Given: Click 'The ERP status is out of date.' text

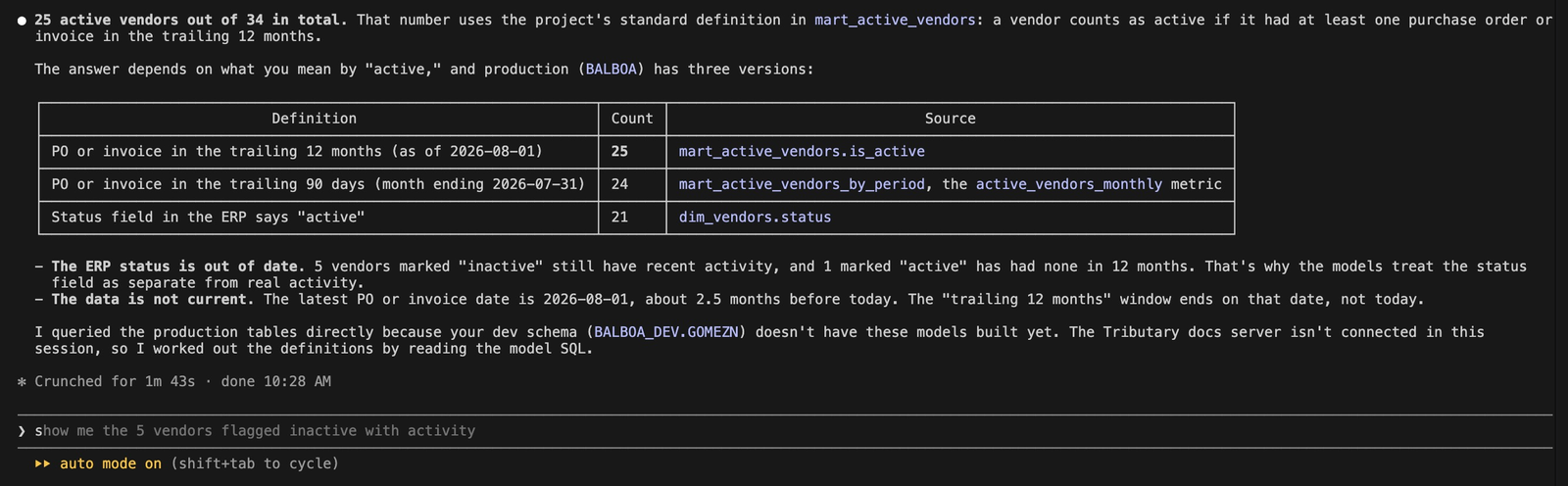Looking at the screenshot, I should point(178,267).
